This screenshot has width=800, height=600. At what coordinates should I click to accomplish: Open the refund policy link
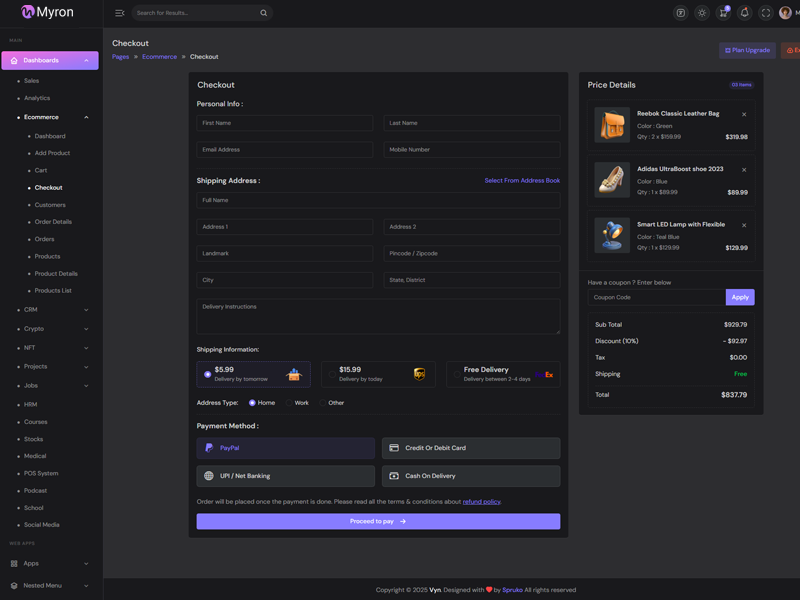tap(481, 502)
